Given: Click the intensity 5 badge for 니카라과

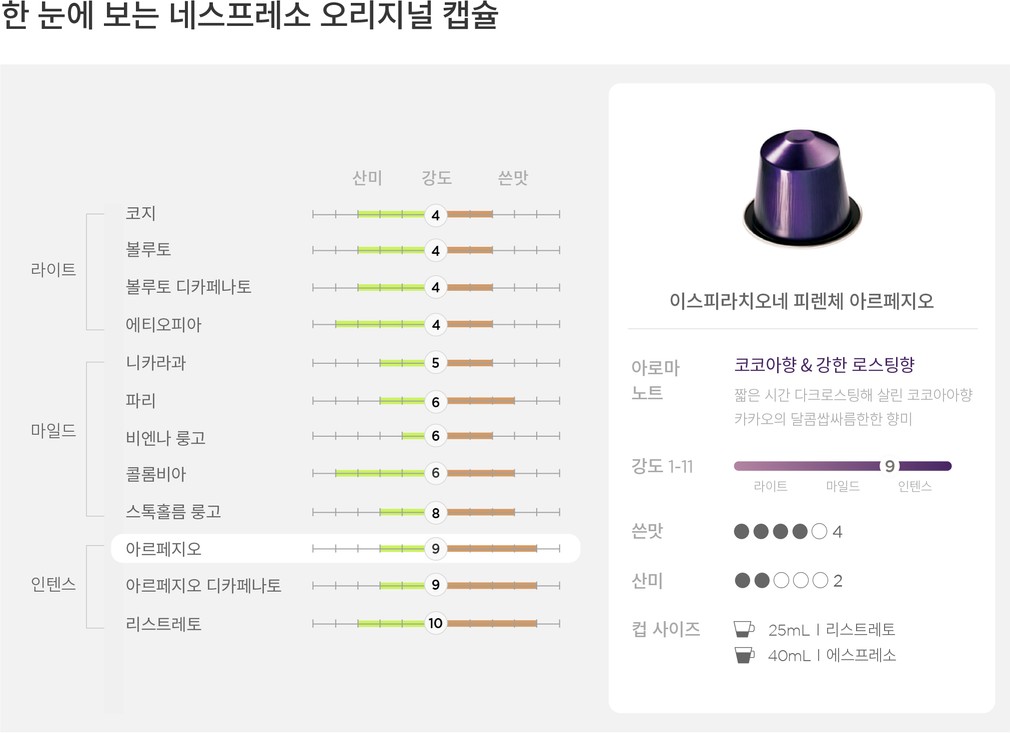Looking at the screenshot, I should [x=435, y=363].
